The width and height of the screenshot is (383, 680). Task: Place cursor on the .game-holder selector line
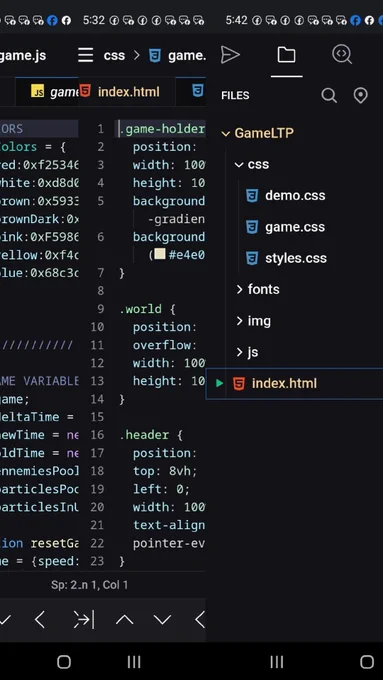tap(161, 129)
